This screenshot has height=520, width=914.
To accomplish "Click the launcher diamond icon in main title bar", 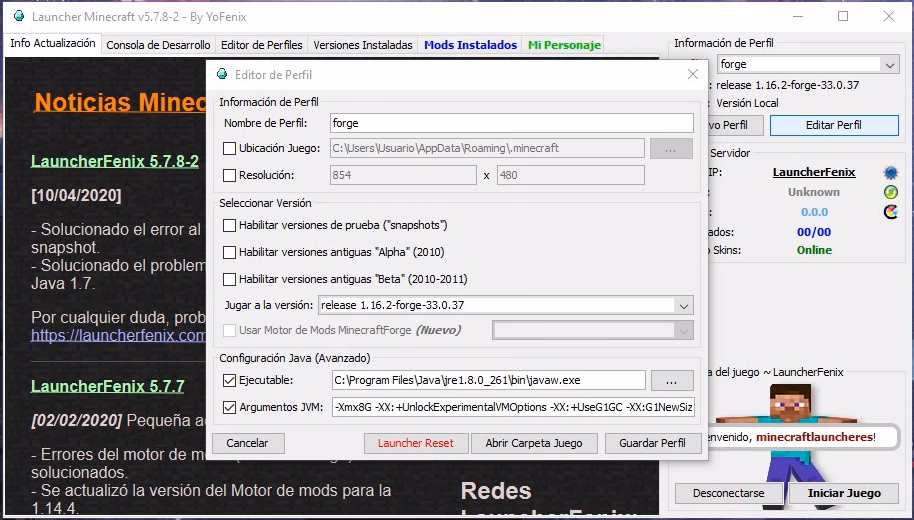I will click(x=19, y=16).
